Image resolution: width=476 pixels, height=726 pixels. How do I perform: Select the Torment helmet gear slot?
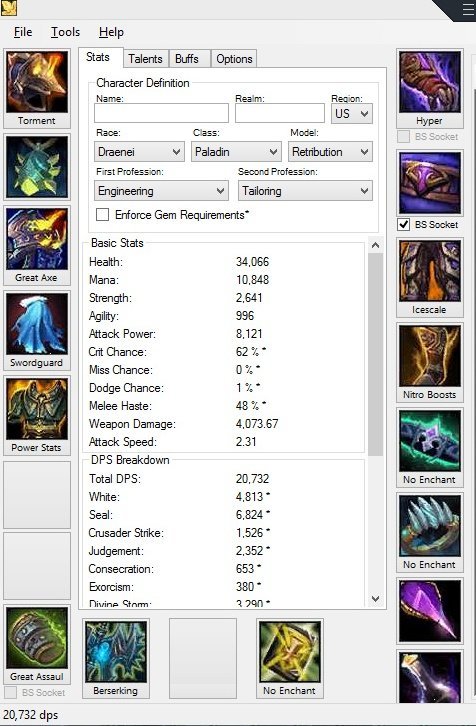coord(37,88)
